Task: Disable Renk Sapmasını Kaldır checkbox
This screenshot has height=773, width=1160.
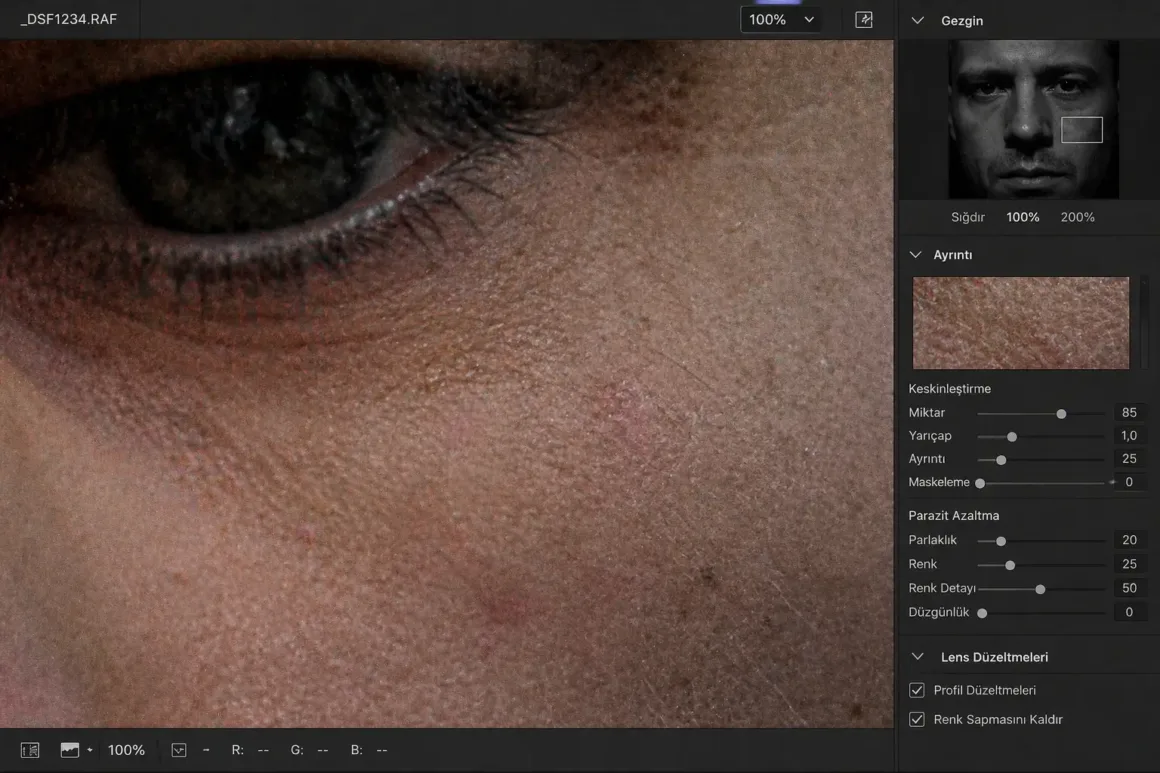Action: [917, 720]
